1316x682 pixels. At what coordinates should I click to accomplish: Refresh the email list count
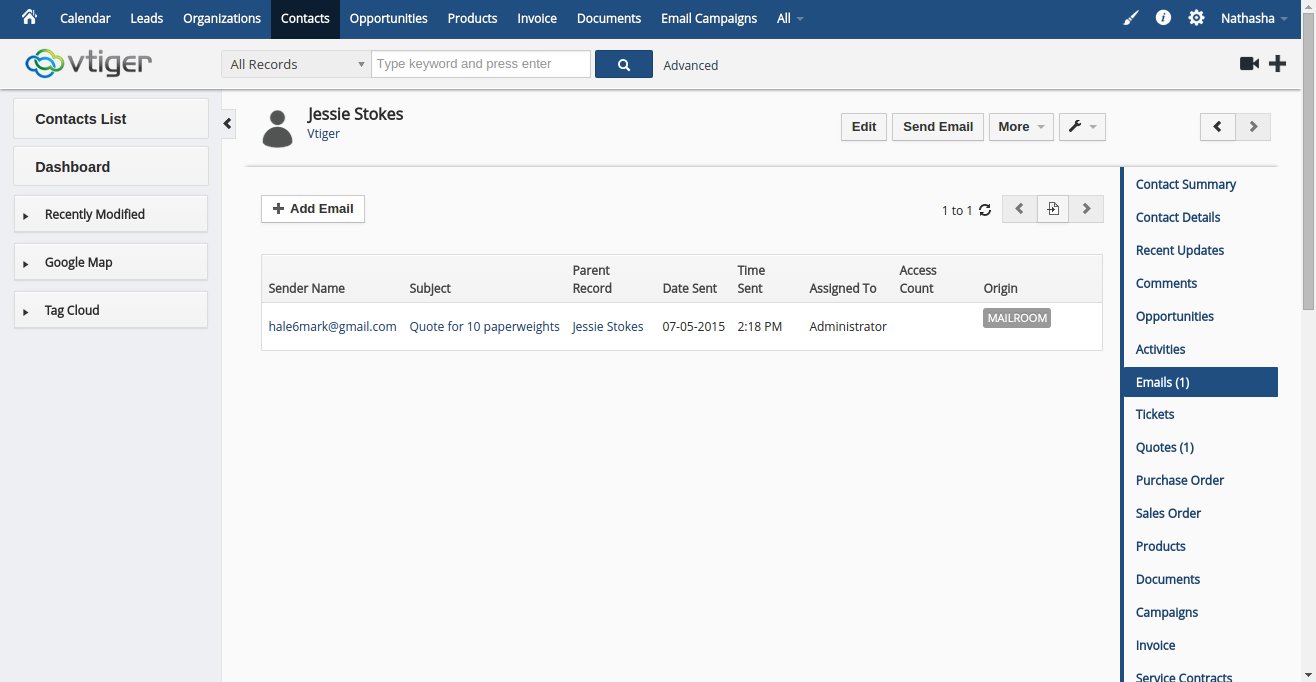(x=985, y=210)
